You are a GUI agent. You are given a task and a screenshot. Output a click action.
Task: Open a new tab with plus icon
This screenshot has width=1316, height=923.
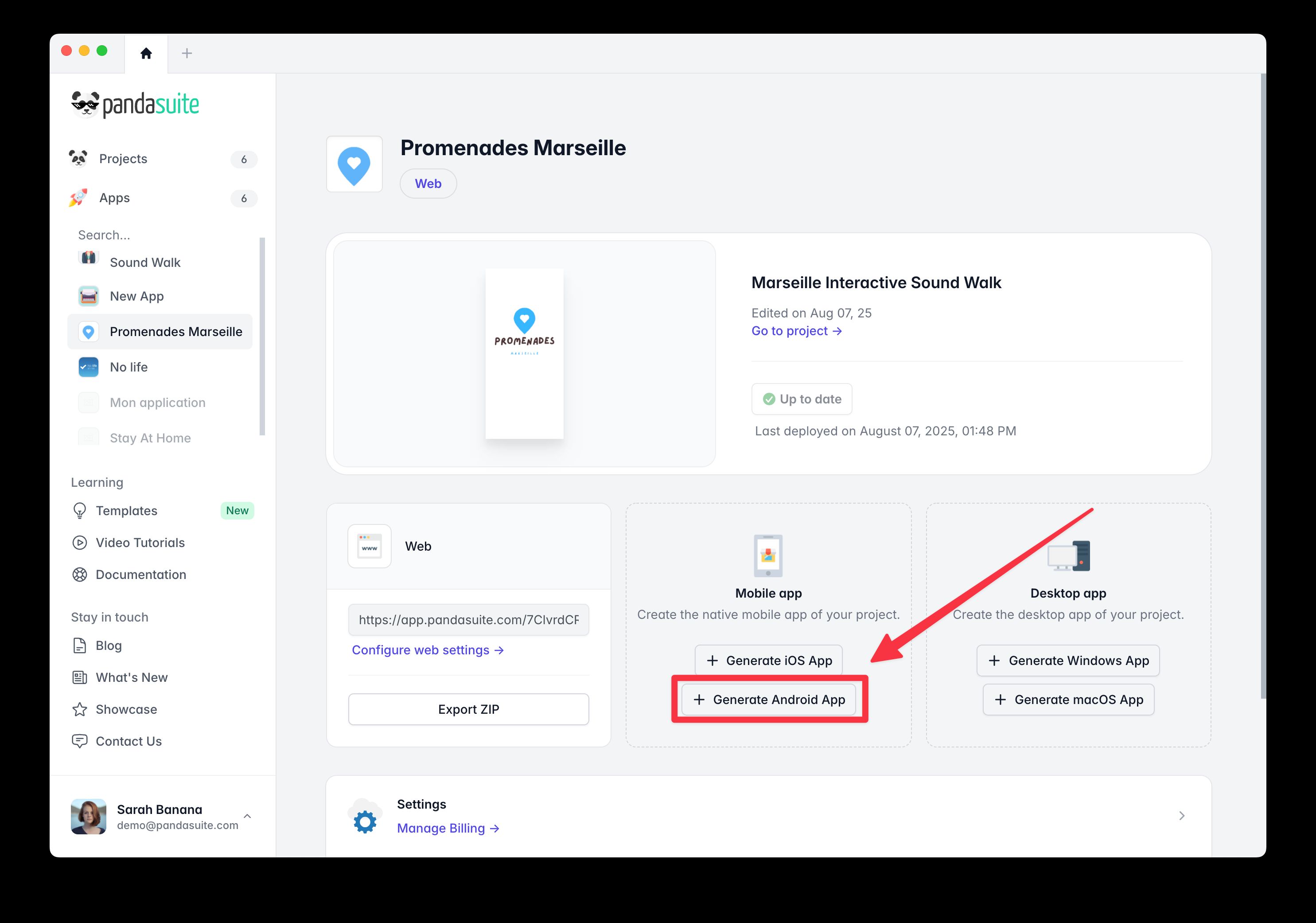[x=186, y=53]
